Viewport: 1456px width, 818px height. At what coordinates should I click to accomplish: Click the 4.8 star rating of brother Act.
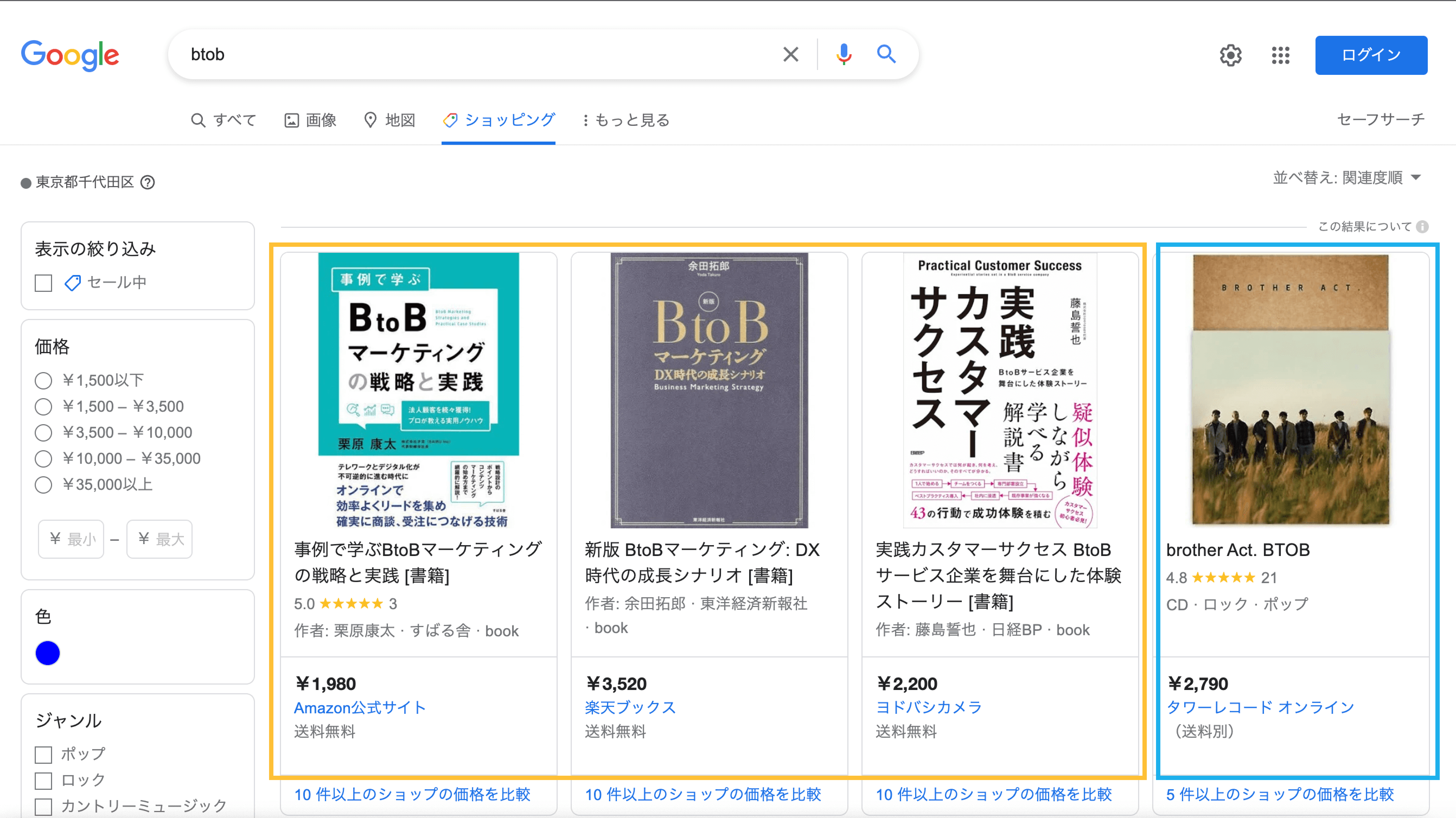(1221, 578)
